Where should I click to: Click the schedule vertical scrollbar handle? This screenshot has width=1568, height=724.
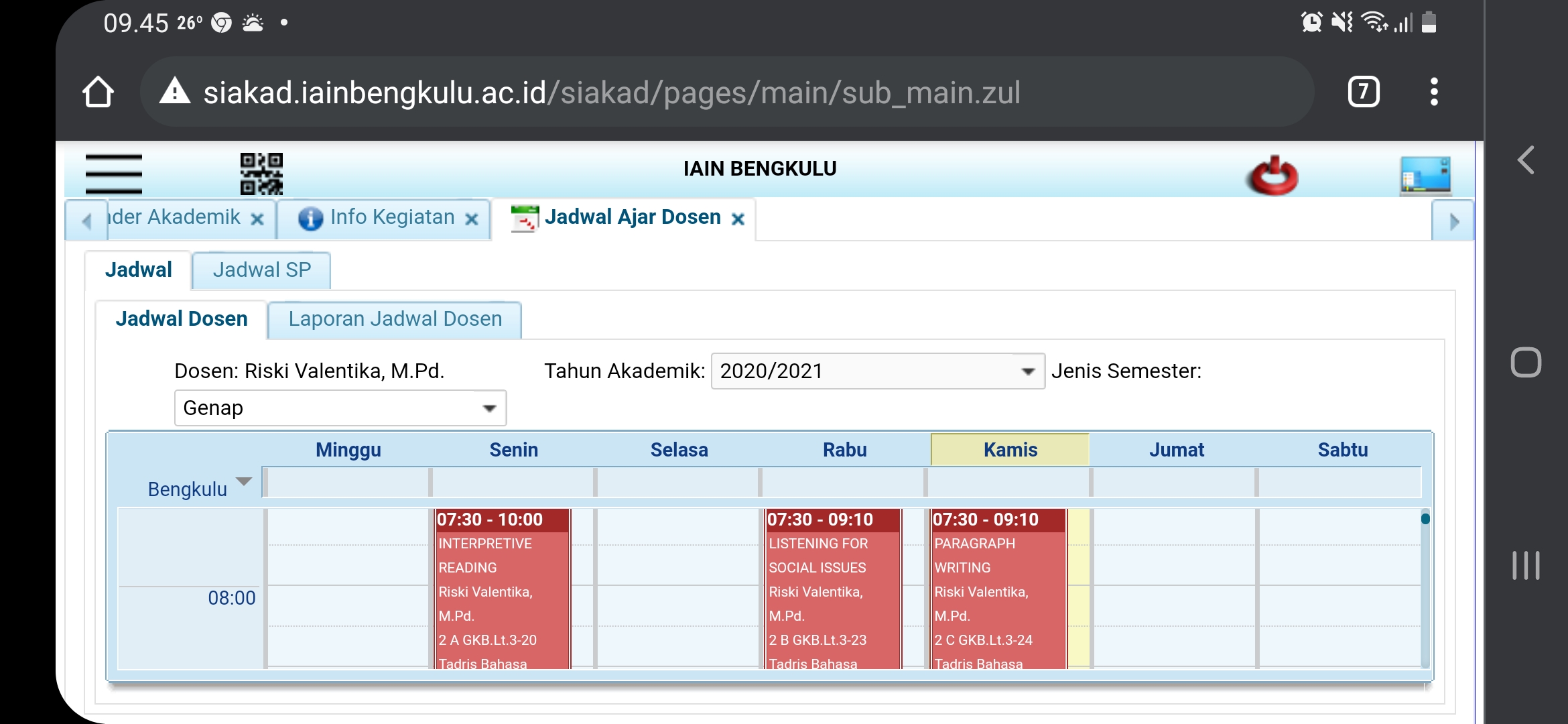[1425, 519]
